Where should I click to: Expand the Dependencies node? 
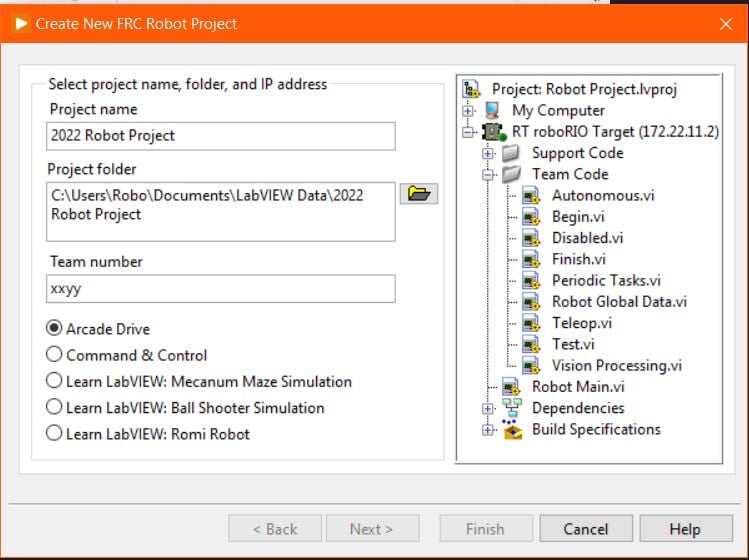pos(487,409)
